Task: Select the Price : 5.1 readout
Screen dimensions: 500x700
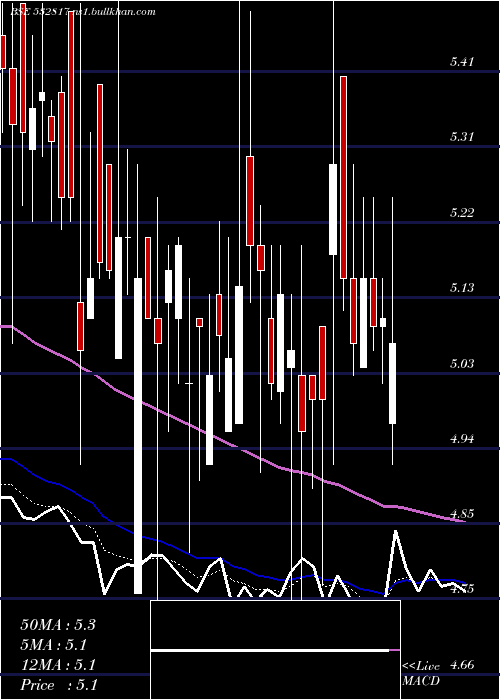Action: [58, 685]
